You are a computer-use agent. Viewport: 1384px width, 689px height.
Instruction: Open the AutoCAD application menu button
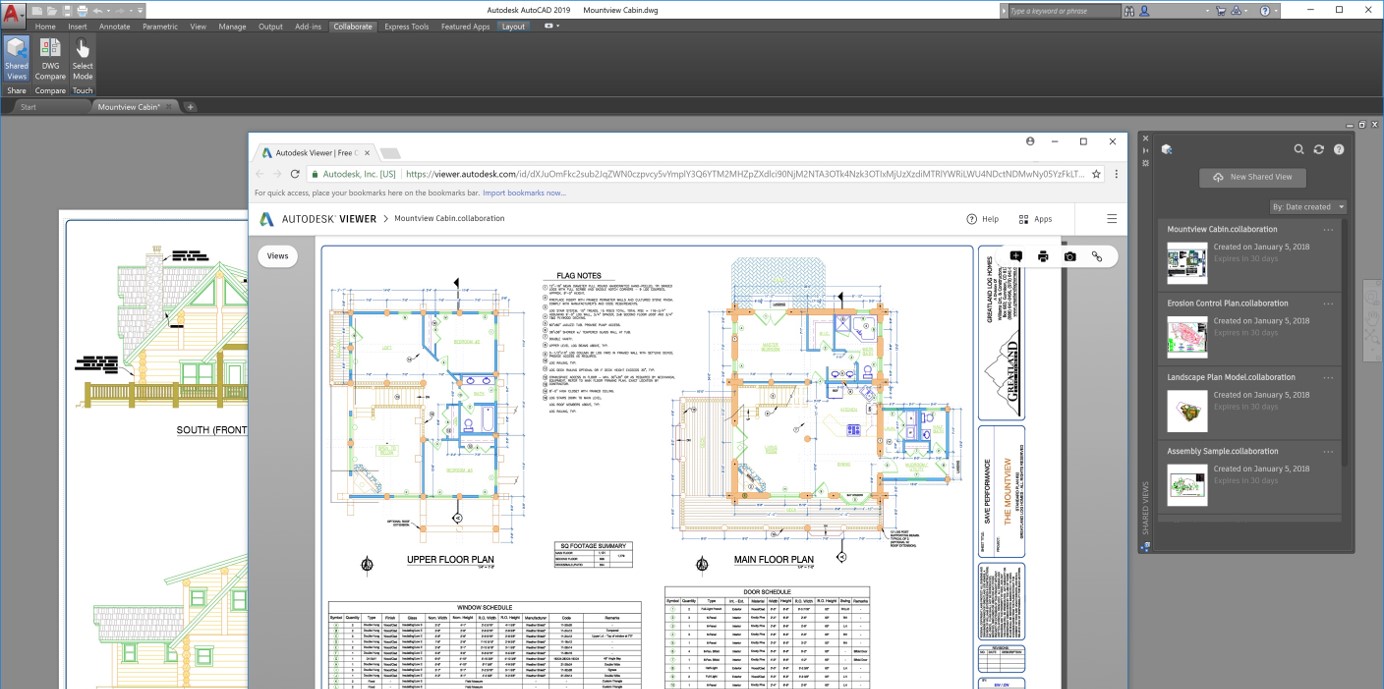[x=13, y=14]
